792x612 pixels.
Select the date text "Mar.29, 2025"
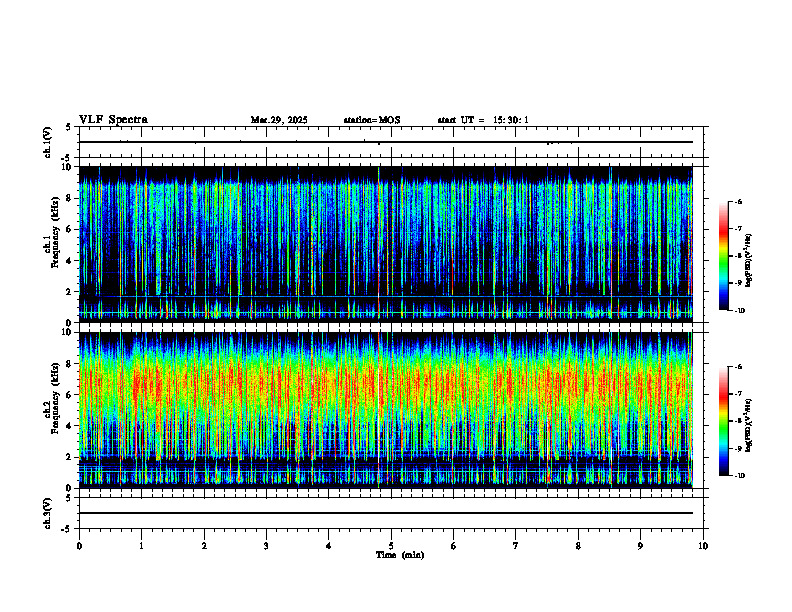tap(279, 120)
